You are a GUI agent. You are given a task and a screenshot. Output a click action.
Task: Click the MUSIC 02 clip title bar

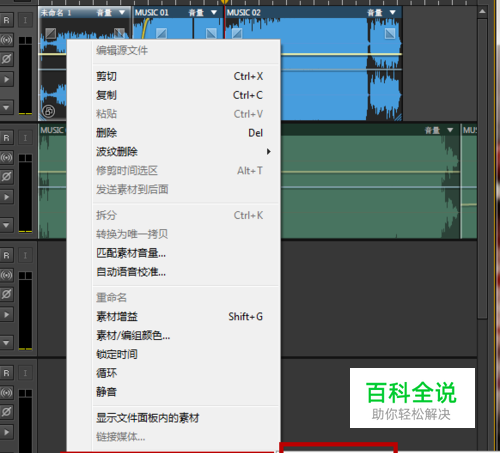pos(313,13)
